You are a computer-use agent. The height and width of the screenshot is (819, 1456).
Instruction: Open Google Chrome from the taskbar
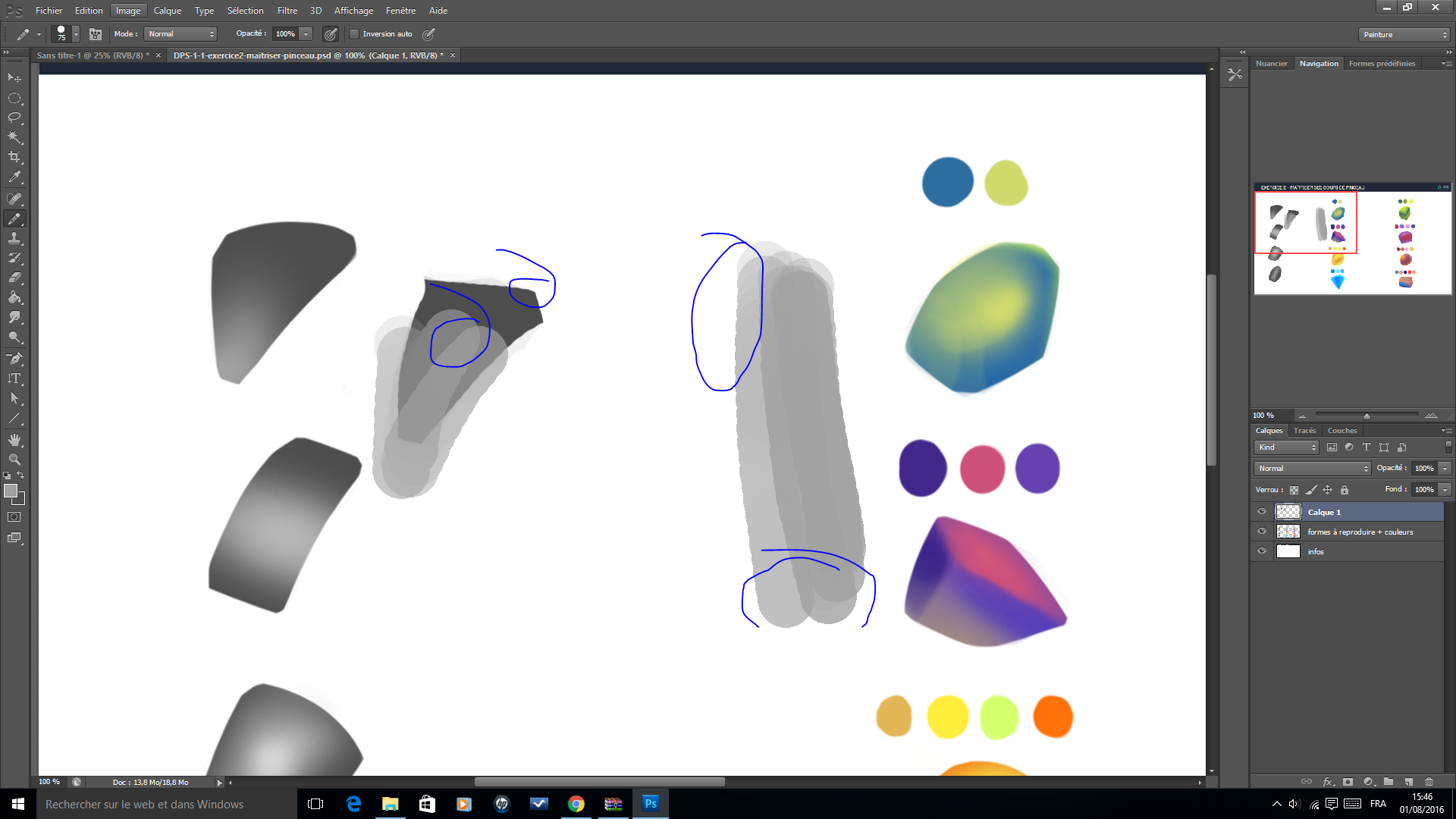[x=576, y=804]
